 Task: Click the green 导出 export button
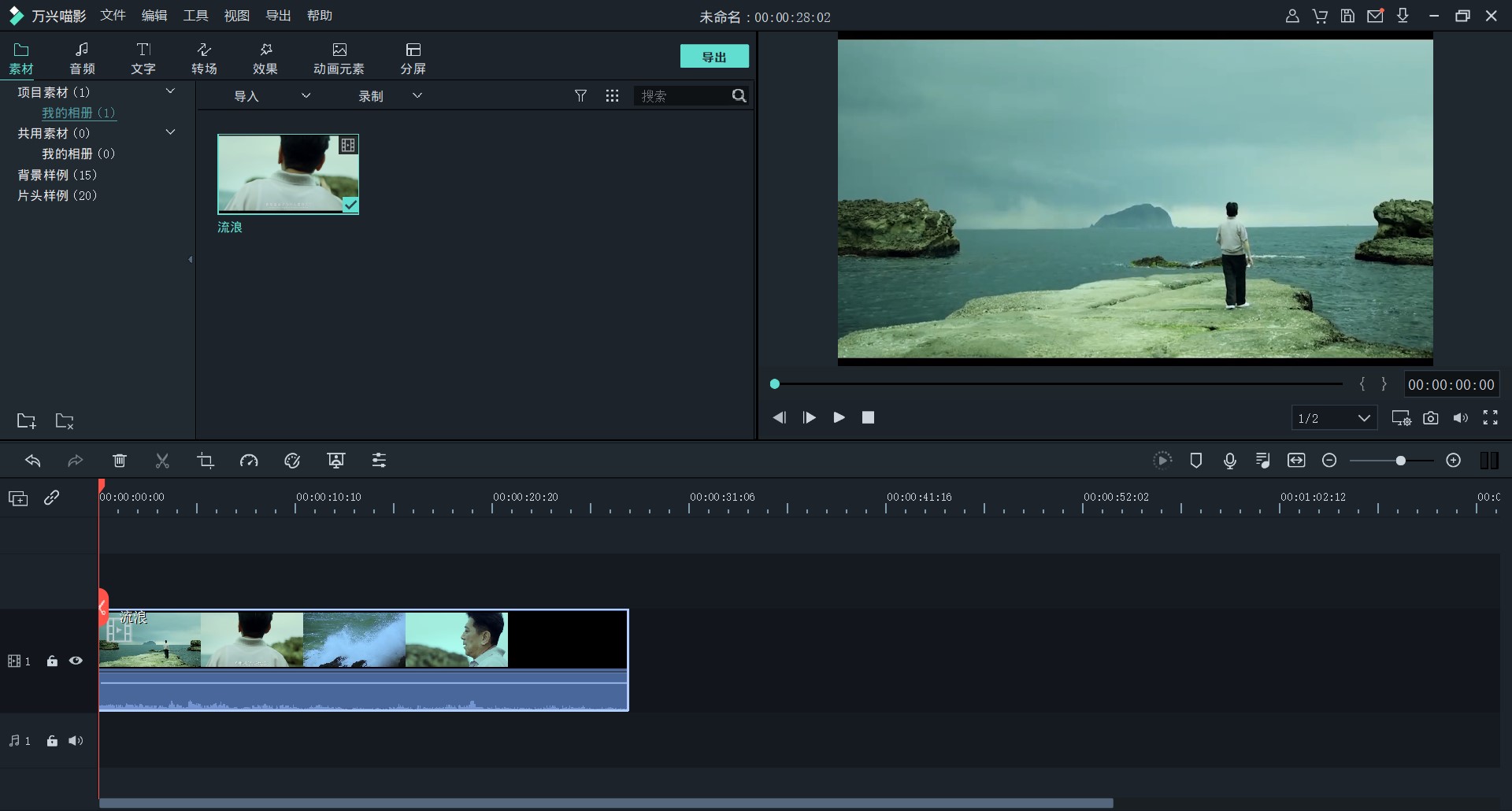713,57
